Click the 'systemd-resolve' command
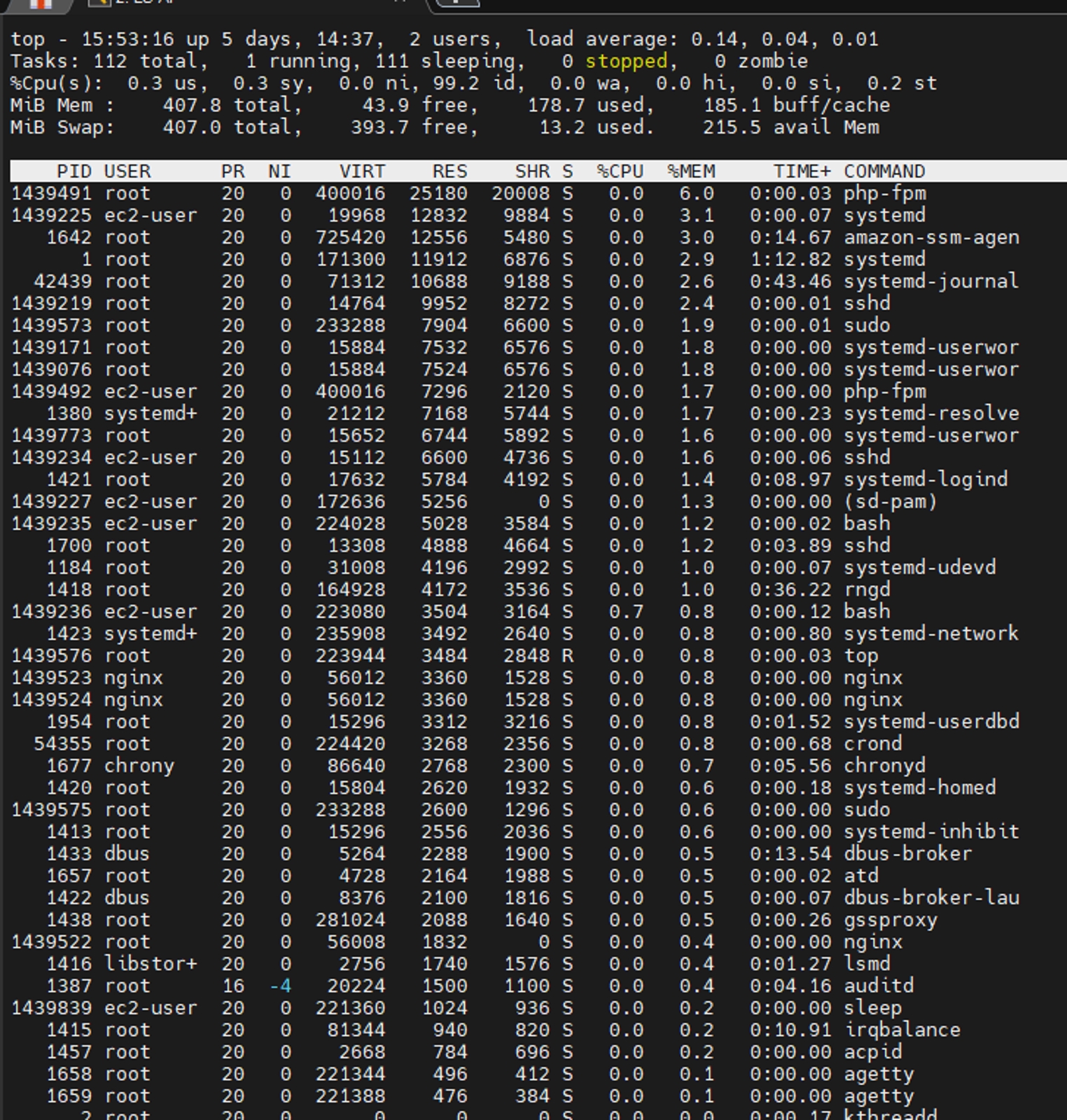This screenshot has width=1067, height=1120. [x=931, y=414]
